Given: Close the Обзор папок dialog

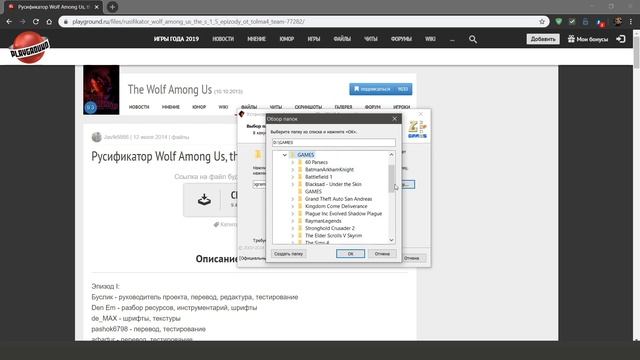Looking at the screenshot, I should coord(394,119).
